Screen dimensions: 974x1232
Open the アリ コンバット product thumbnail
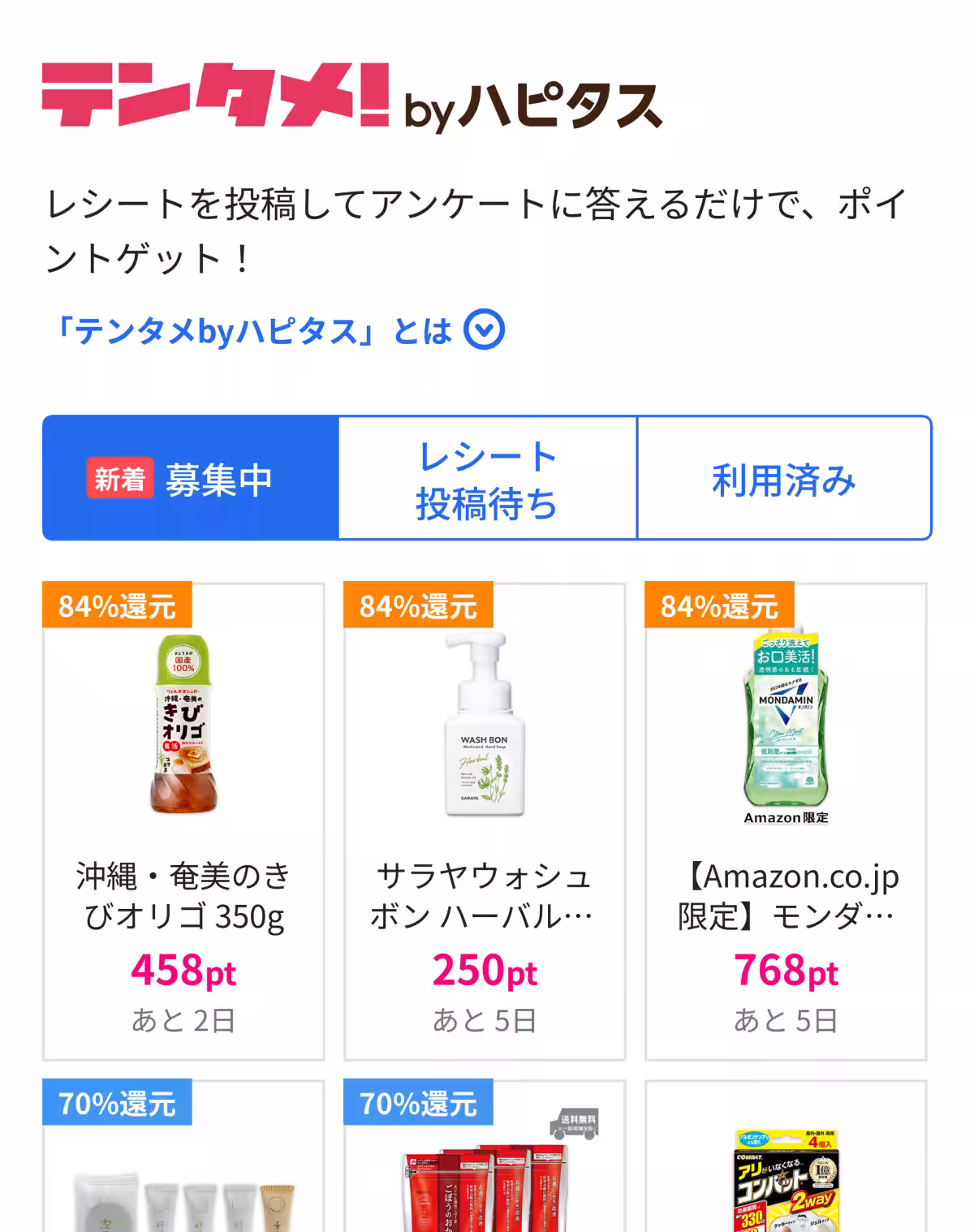(786, 1181)
